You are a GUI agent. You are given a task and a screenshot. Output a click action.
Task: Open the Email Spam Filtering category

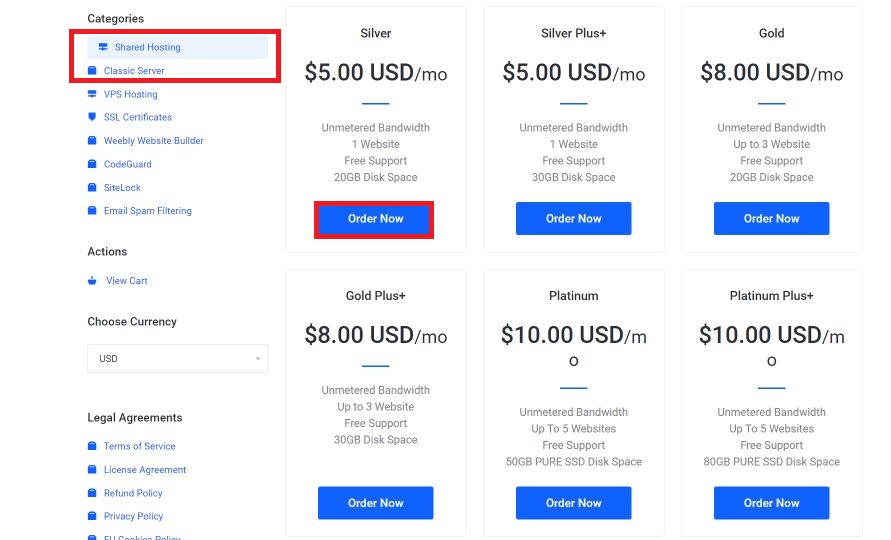pyautogui.click(x=148, y=210)
